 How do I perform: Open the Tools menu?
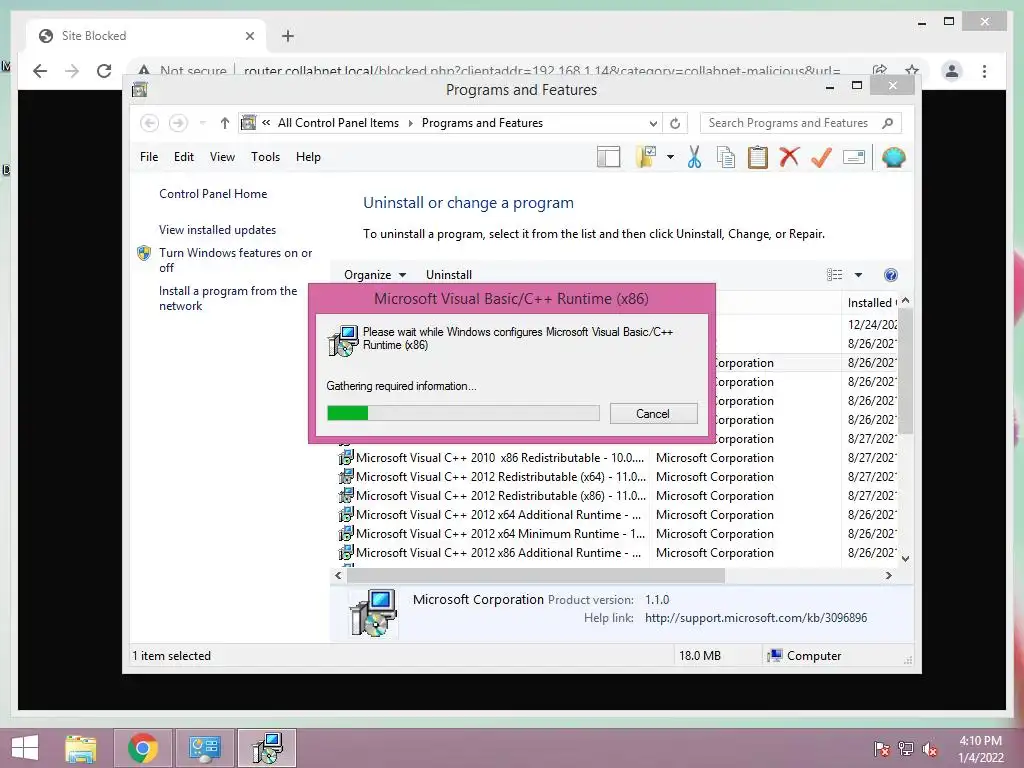(x=265, y=157)
